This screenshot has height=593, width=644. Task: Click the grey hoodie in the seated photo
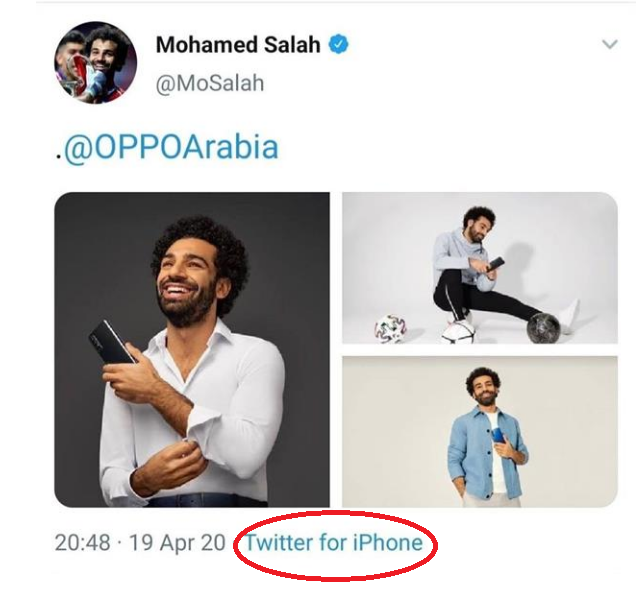[460, 253]
